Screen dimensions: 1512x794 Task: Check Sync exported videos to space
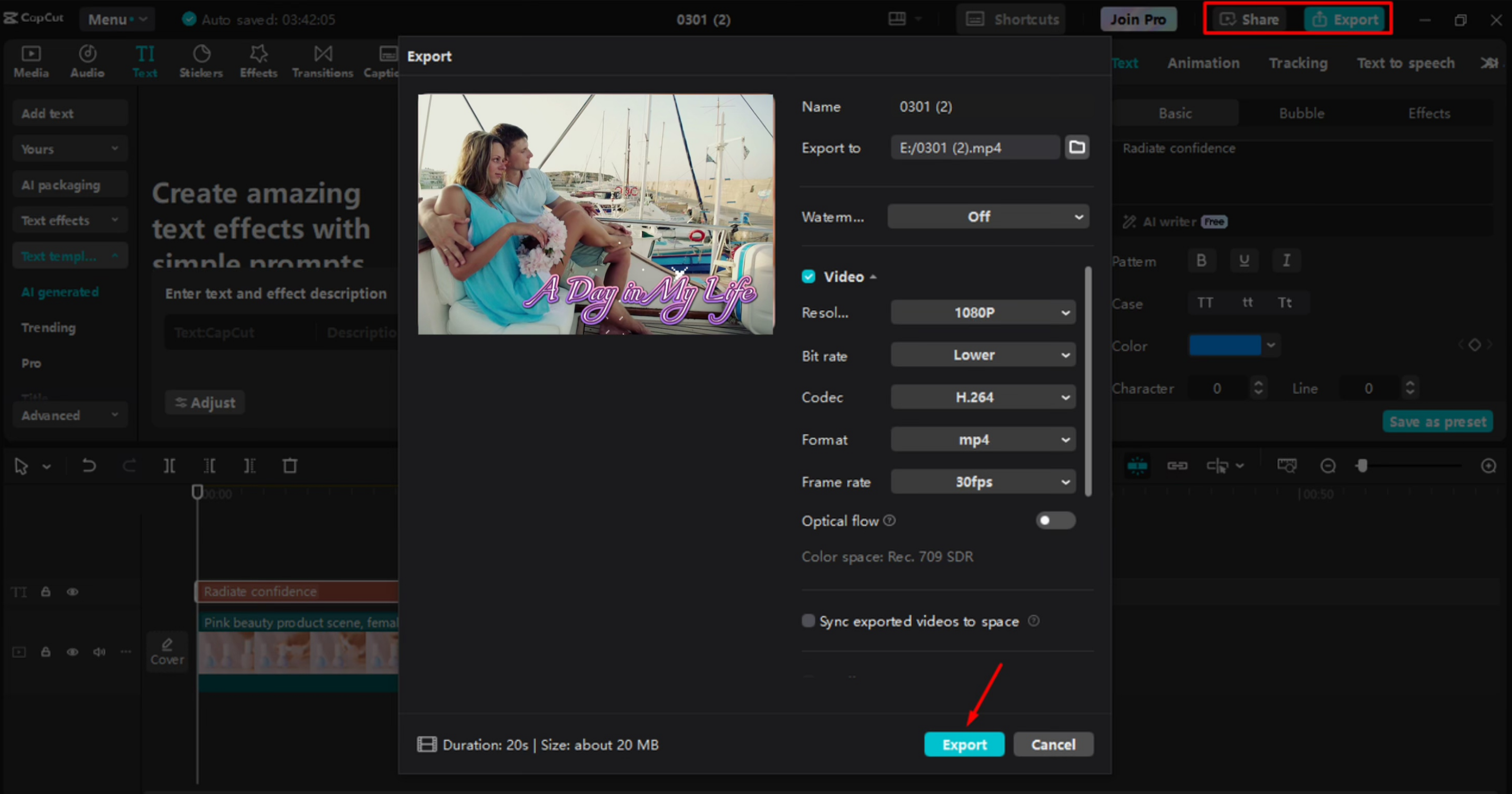[x=808, y=621]
